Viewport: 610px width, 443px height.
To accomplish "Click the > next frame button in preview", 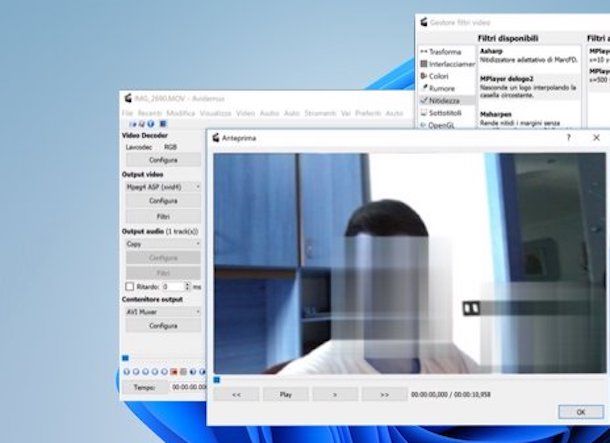I will click(x=335, y=394).
